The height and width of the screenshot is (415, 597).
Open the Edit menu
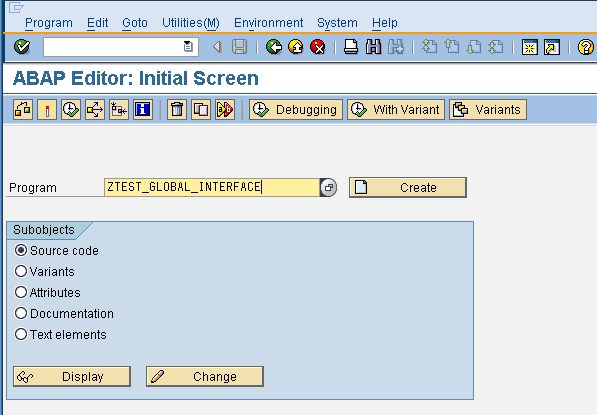tap(97, 23)
